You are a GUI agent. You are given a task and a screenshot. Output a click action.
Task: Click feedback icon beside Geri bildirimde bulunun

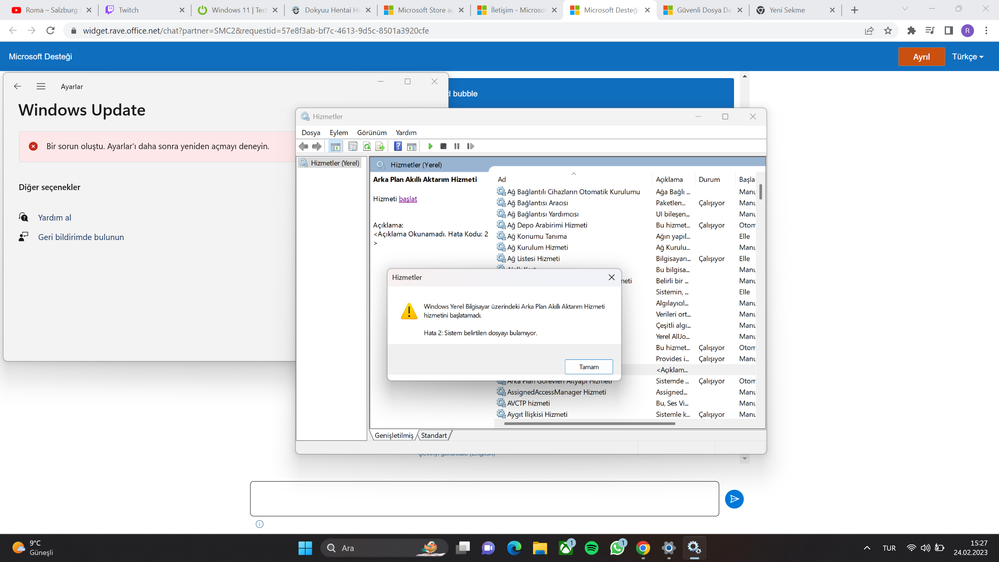pyautogui.click(x=24, y=236)
